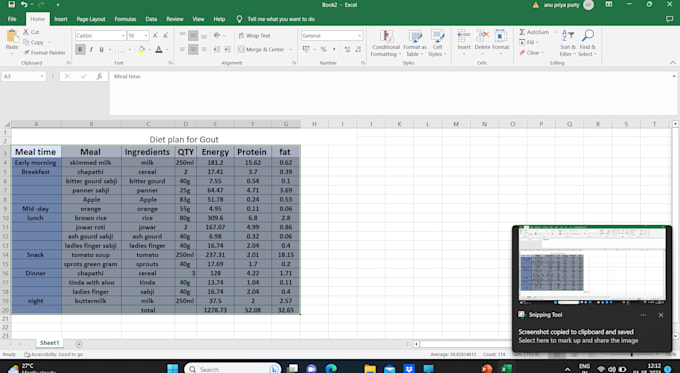Screen dimensions: 680x373
Task: Add a new sheet with plus button
Action: pyautogui.click(x=79, y=344)
